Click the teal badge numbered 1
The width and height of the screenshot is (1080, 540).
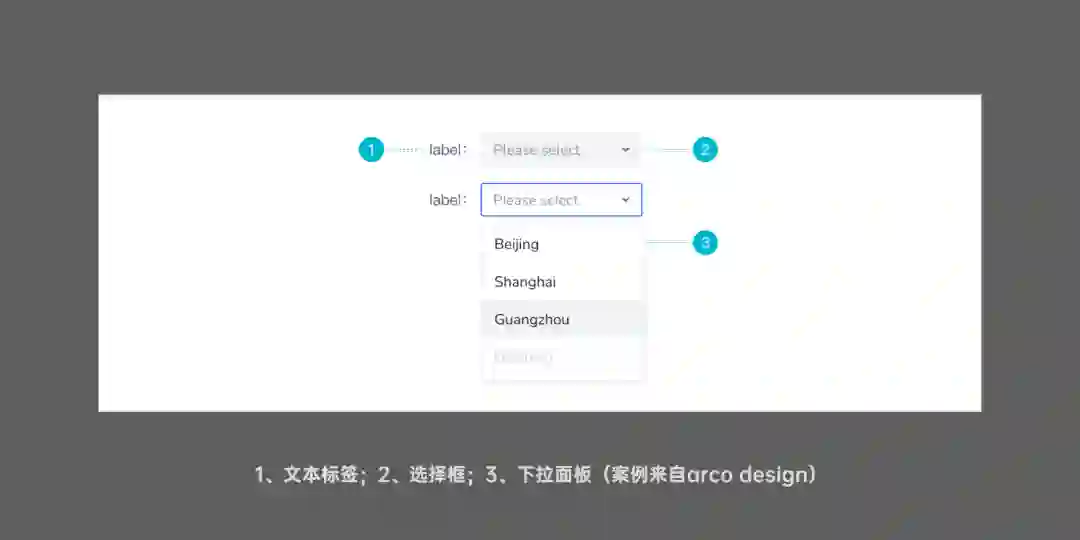(x=371, y=149)
